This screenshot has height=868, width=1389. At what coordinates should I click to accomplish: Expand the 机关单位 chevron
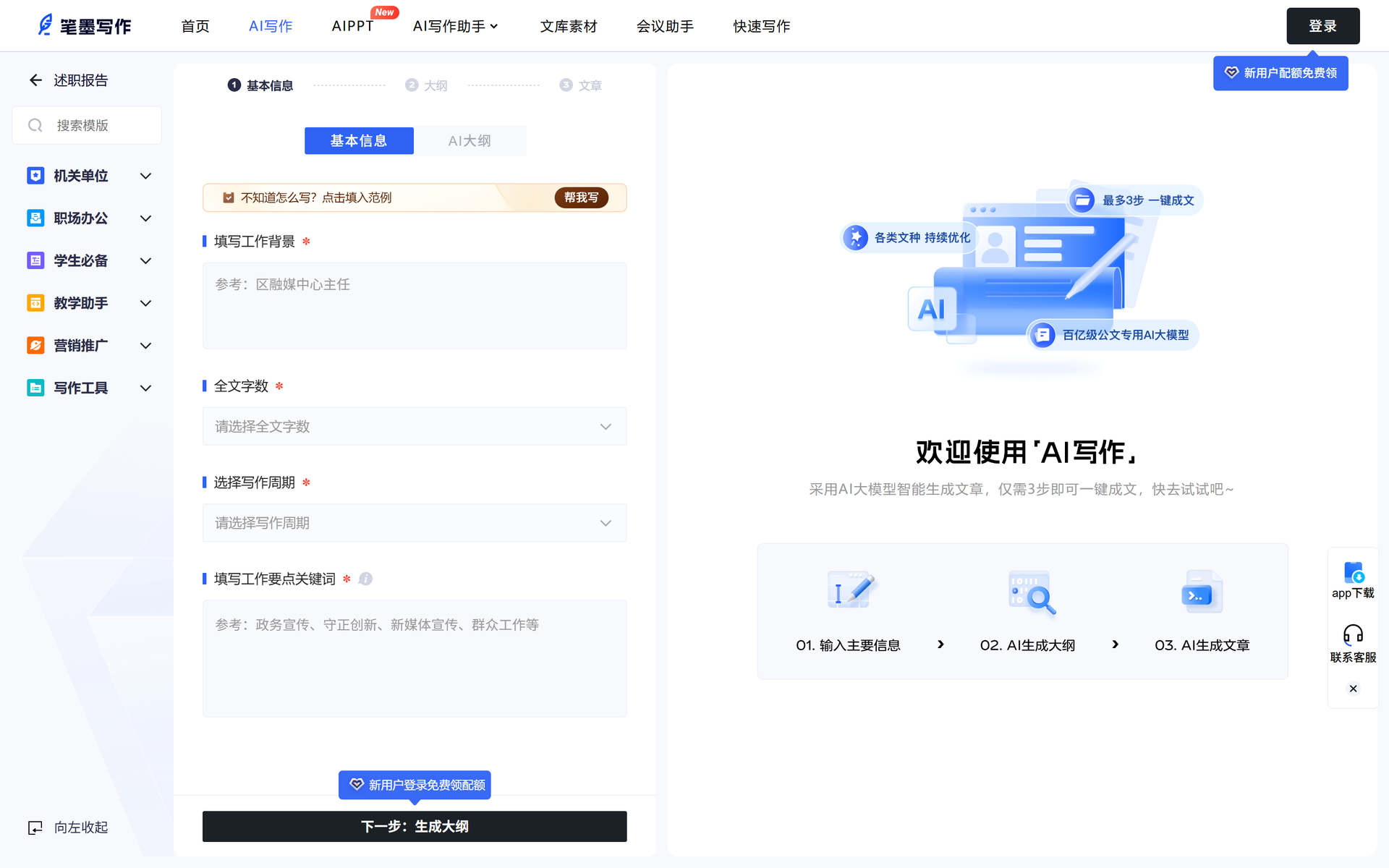coord(145,176)
